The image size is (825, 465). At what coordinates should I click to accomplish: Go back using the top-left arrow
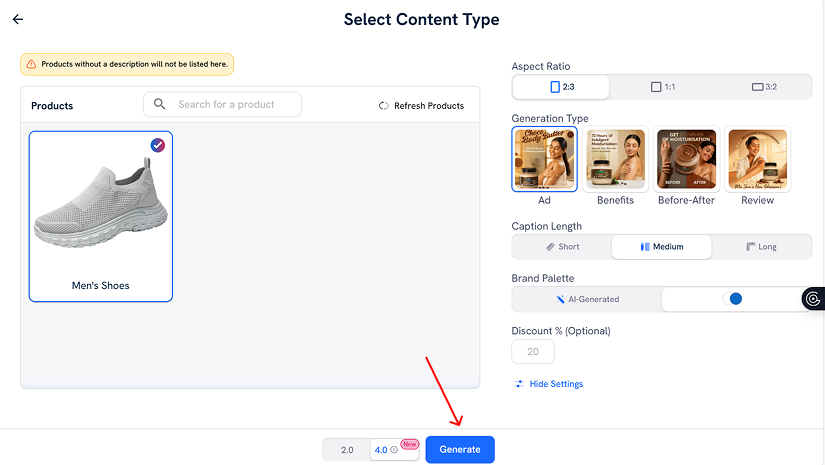tap(18, 19)
